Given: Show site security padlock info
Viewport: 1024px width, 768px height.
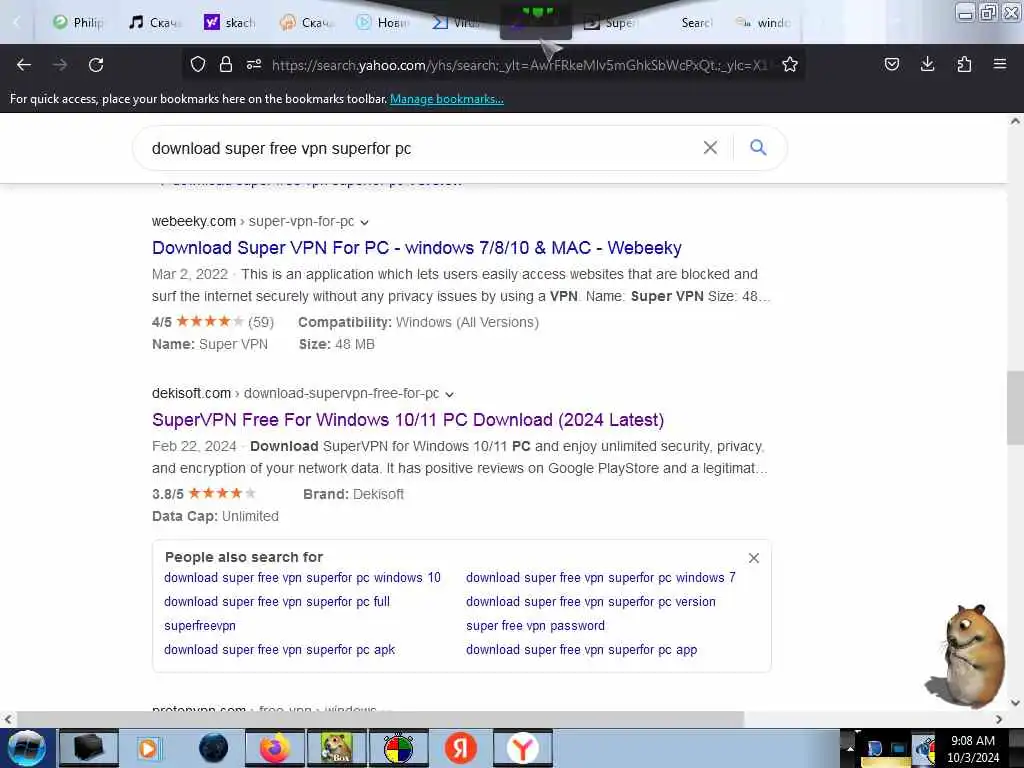Looking at the screenshot, I should [226, 64].
